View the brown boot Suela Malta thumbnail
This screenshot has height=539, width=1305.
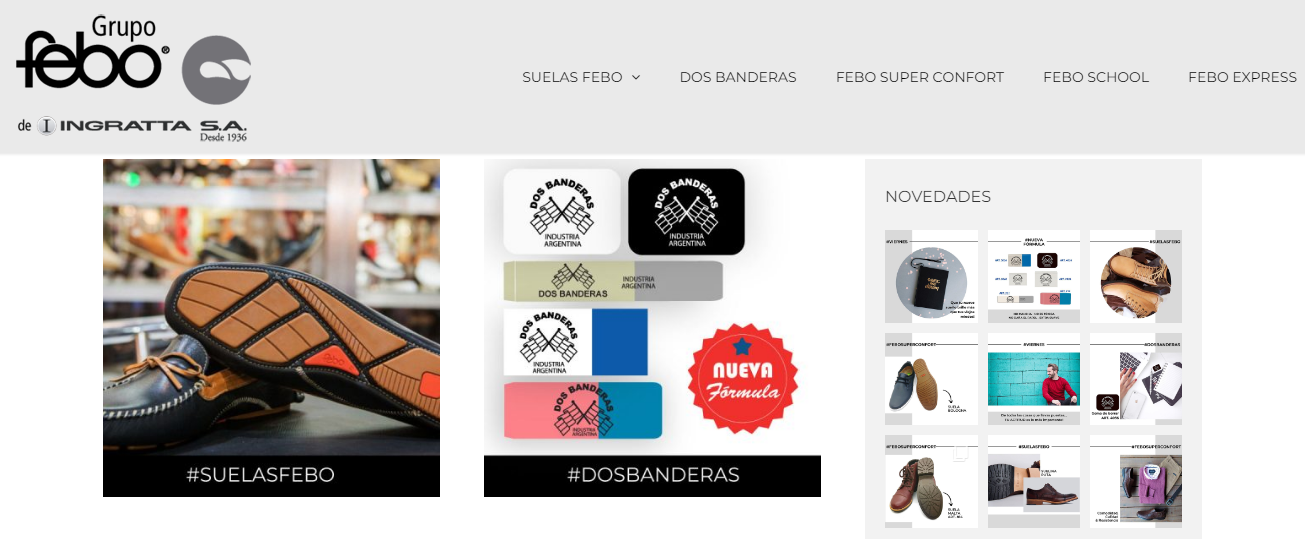point(931,481)
